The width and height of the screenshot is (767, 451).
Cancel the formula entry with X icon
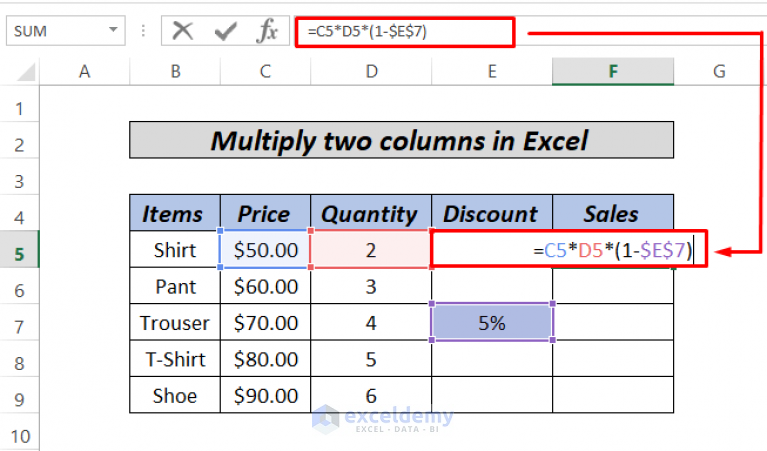tap(182, 31)
